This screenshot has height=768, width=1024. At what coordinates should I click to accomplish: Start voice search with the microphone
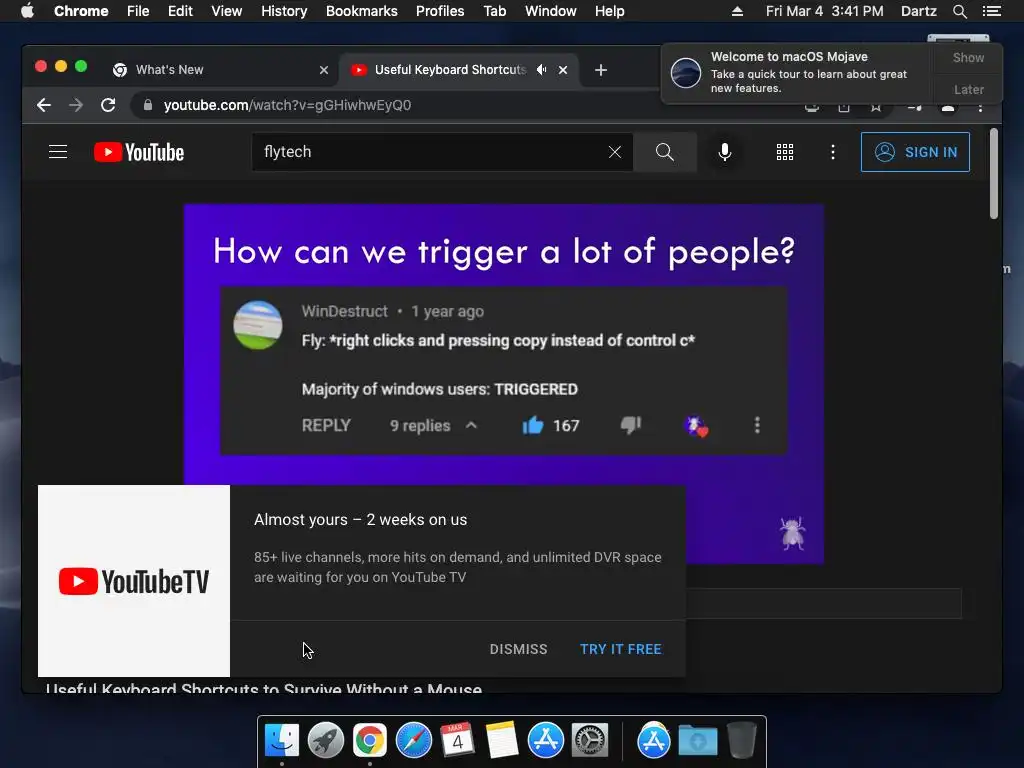(724, 152)
